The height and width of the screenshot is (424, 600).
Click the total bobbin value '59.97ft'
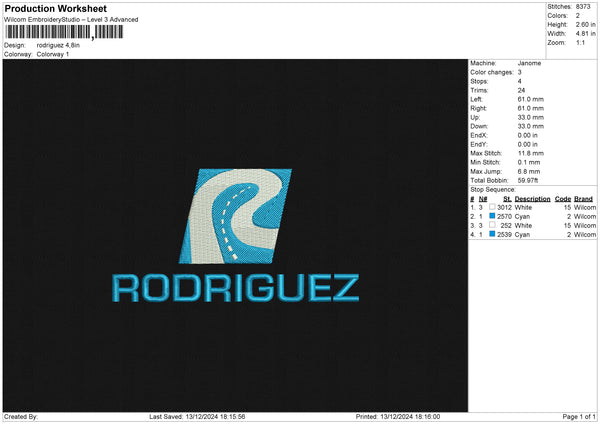tap(528, 180)
